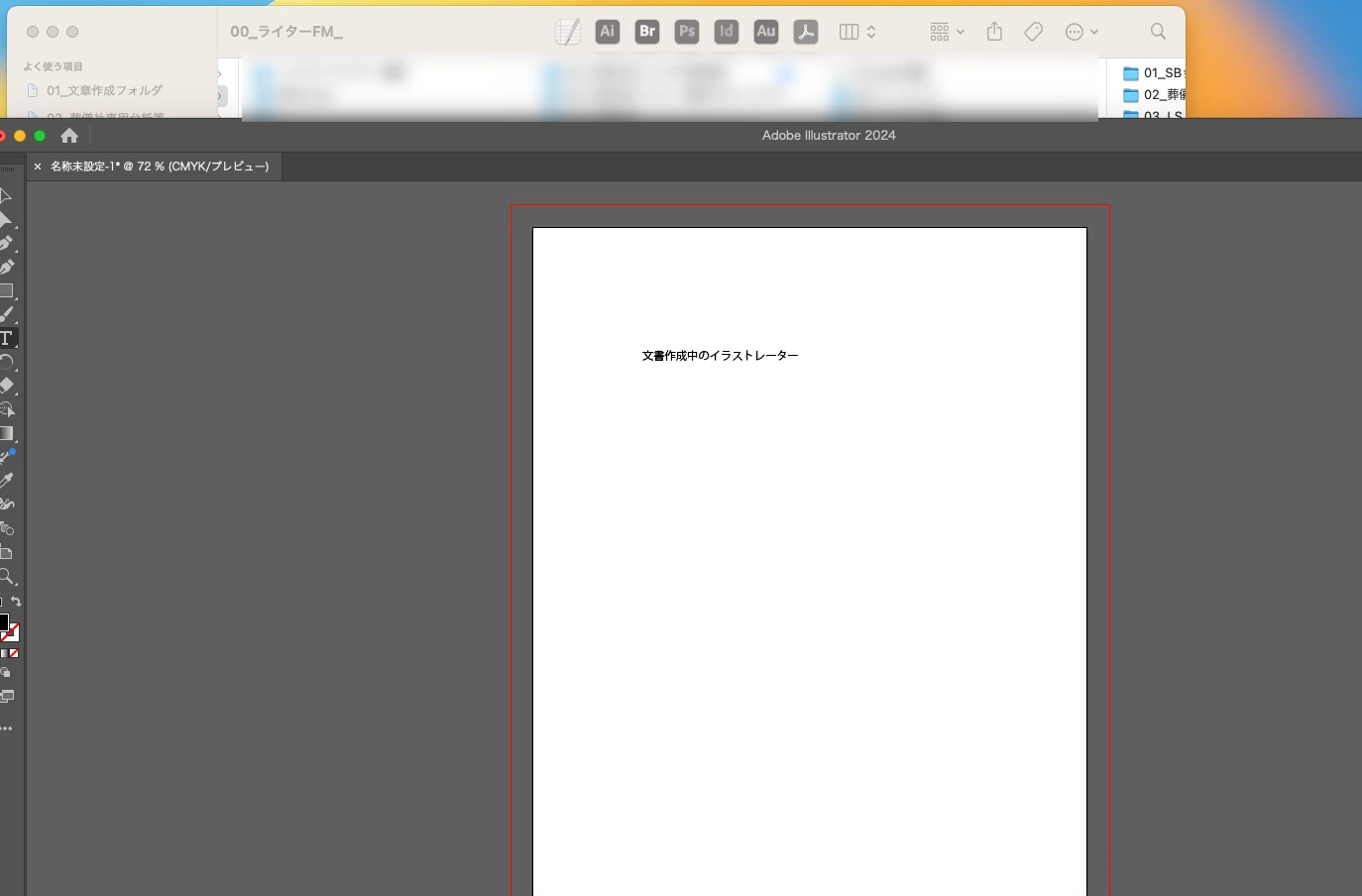Click Finder Tags button
Screen dimensions: 1362x896
pos(1033,32)
